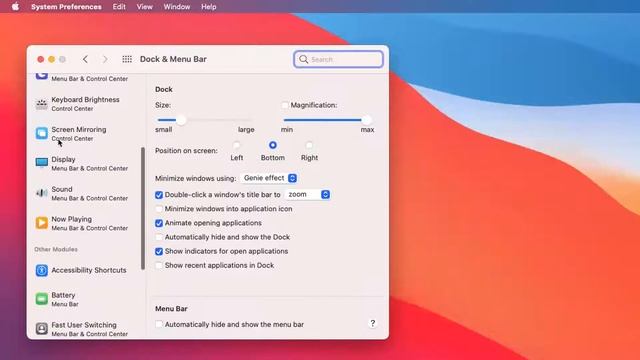Click the Search field
Image resolution: width=640 pixels, height=360 pixels.
point(338,59)
